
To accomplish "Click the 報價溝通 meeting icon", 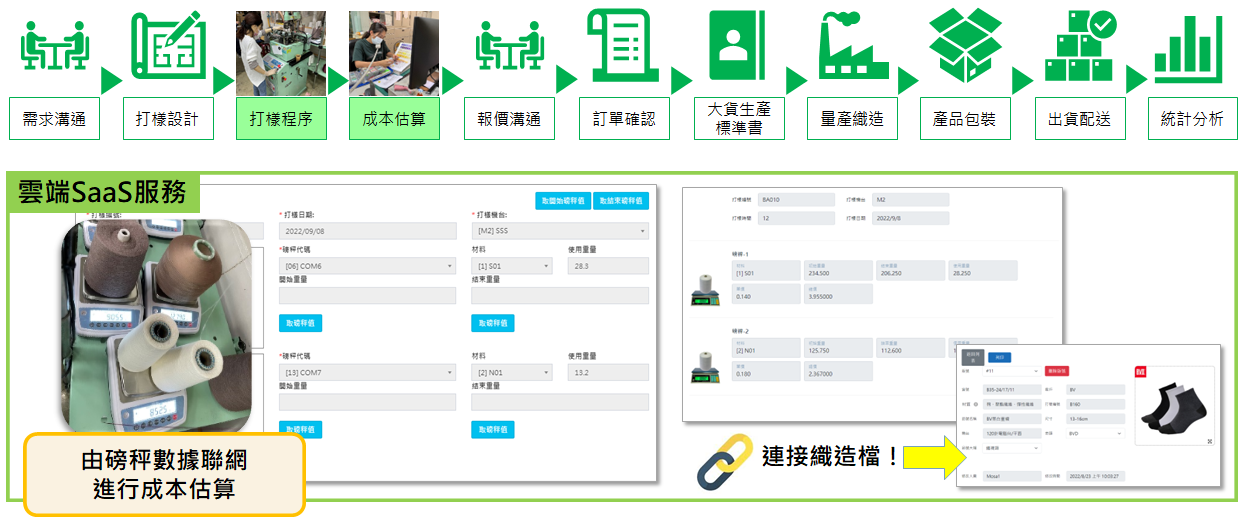I will pyautogui.click(x=509, y=46).
